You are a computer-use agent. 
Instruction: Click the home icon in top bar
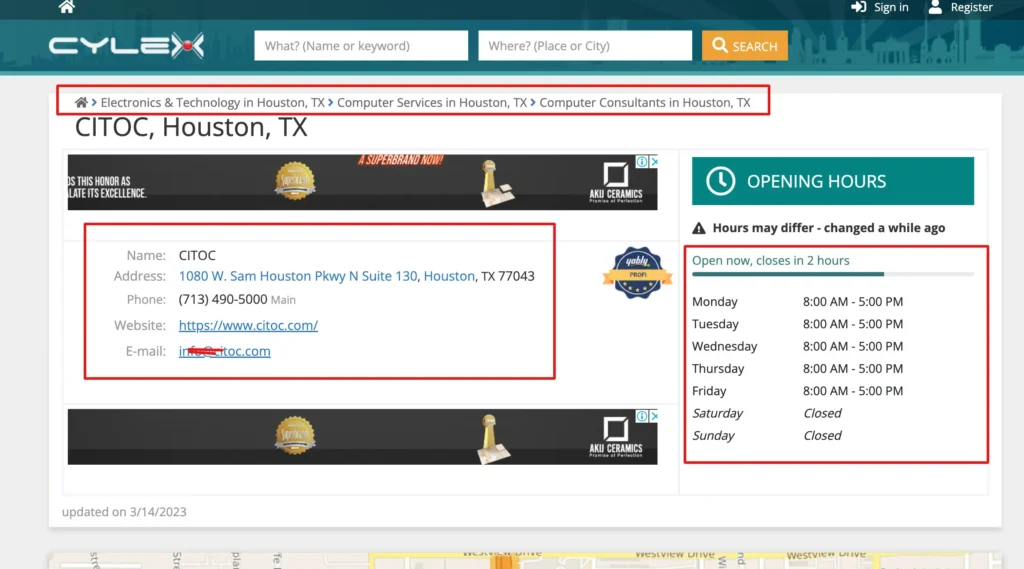[x=67, y=7]
